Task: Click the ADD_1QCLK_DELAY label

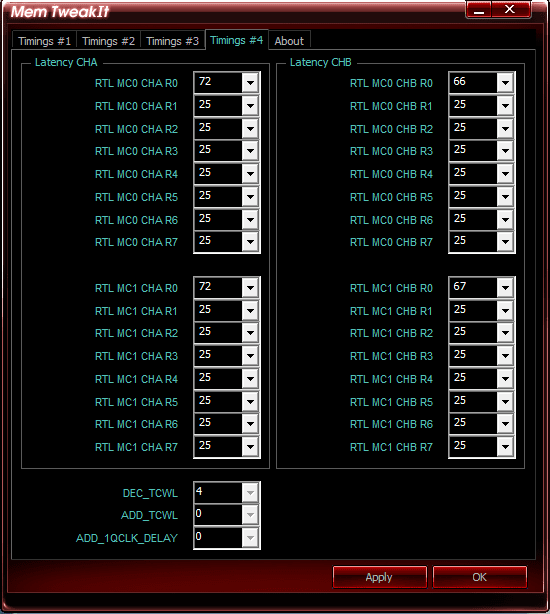Action: point(127,538)
